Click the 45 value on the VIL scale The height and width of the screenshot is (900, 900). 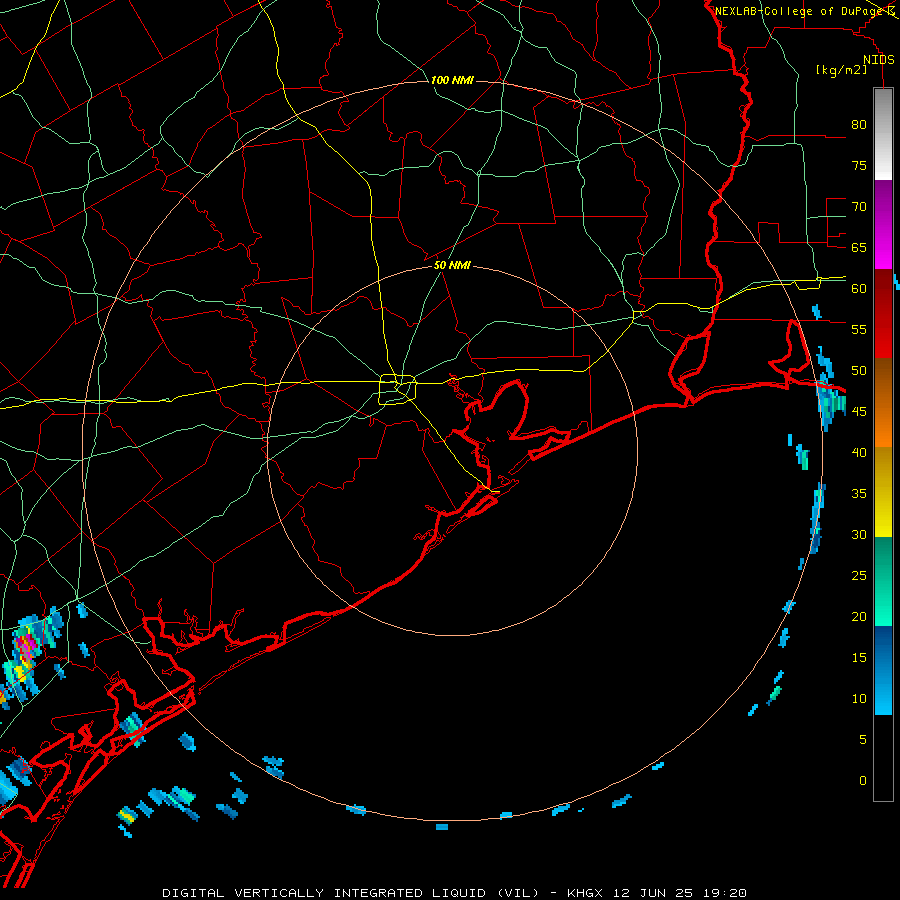859,412
